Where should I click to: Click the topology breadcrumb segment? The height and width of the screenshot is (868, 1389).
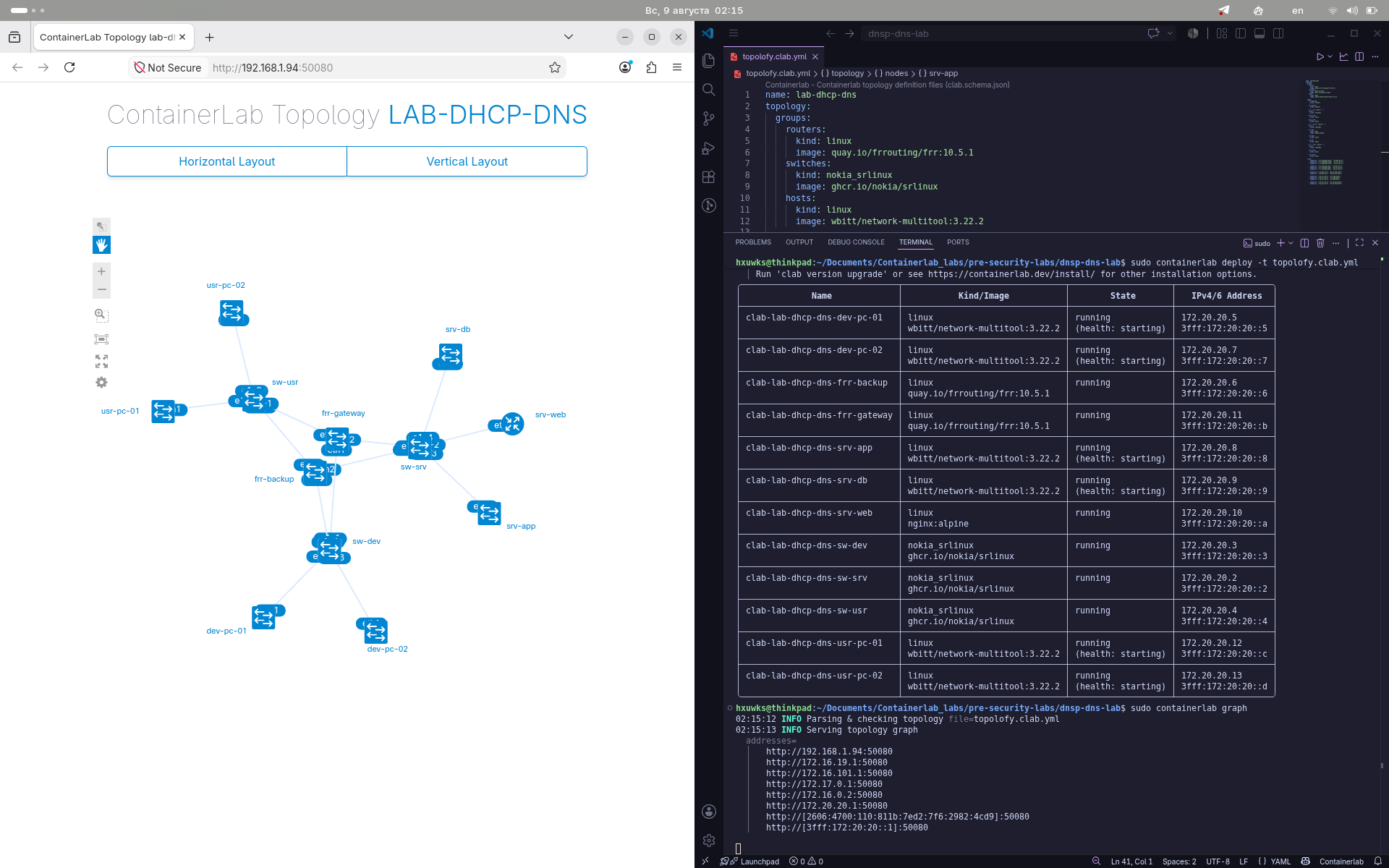tap(847, 73)
